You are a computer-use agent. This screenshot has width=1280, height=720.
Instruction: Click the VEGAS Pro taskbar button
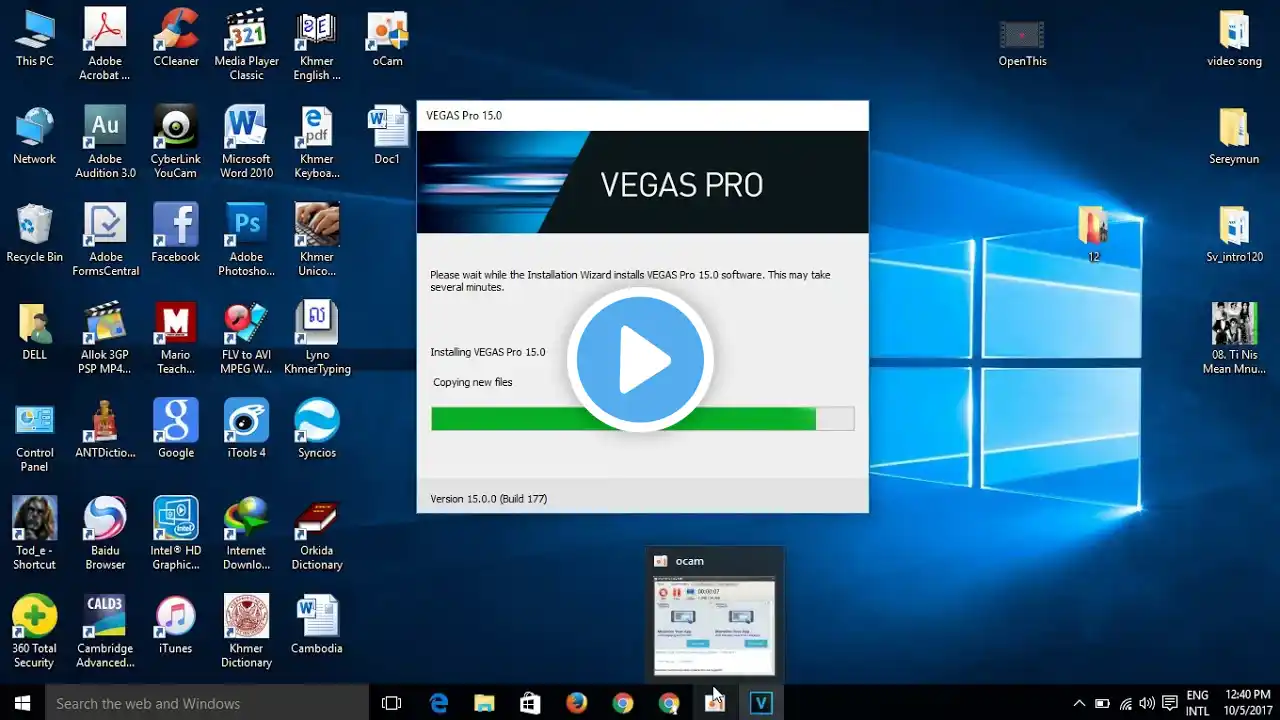pyautogui.click(x=760, y=703)
